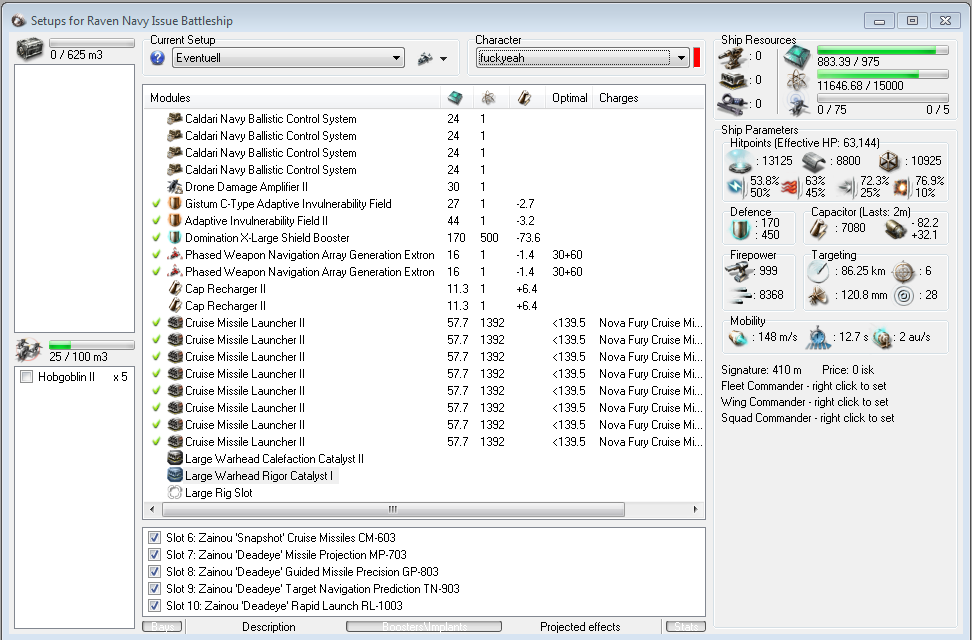Click the Fleet Commander right click to set text
This screenshot has width=972, height=640.
click(803, 386)
